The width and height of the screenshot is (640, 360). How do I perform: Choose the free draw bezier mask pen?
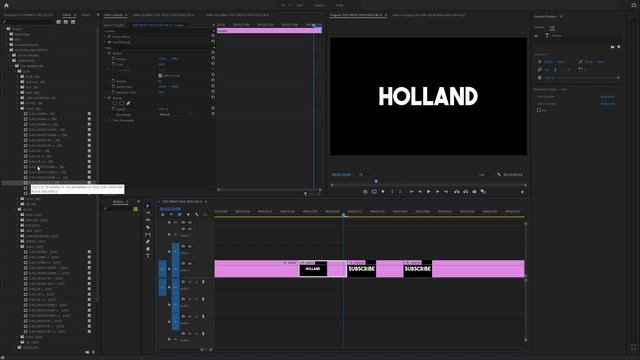128,103
